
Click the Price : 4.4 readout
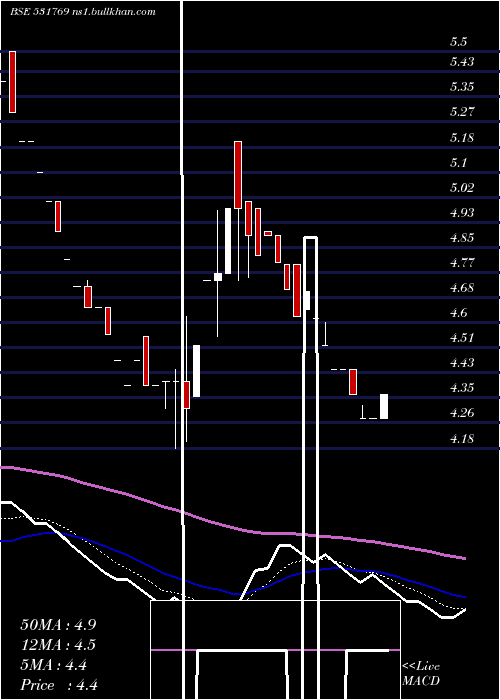pyautogui.click(x=59, y=685)
